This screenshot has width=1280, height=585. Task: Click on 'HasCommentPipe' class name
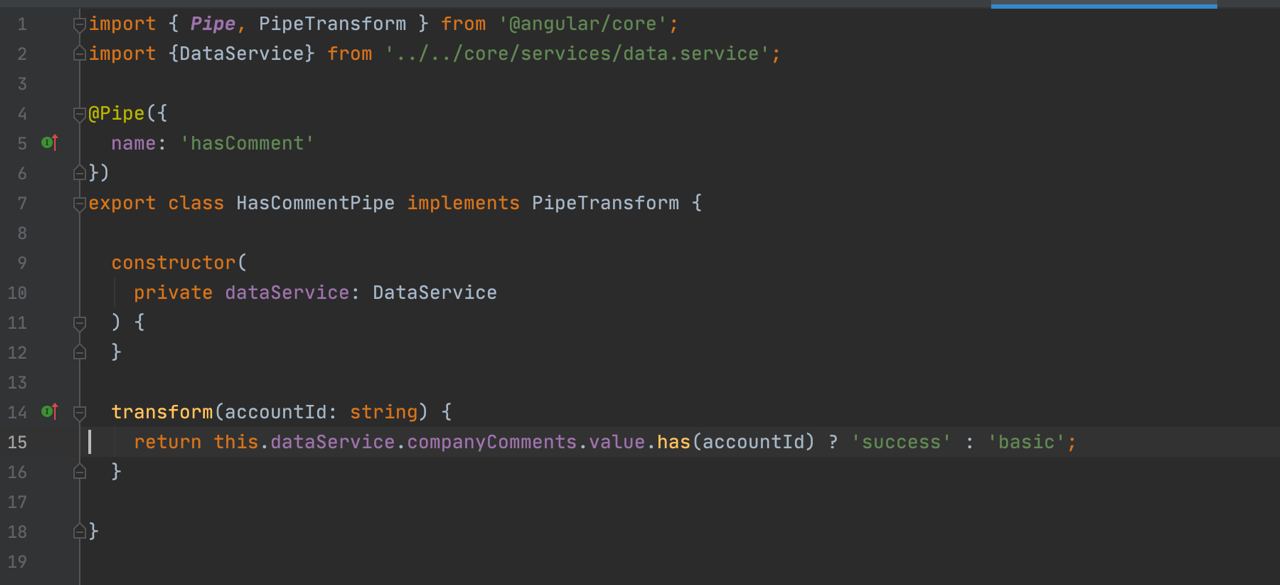click(315, 203)
